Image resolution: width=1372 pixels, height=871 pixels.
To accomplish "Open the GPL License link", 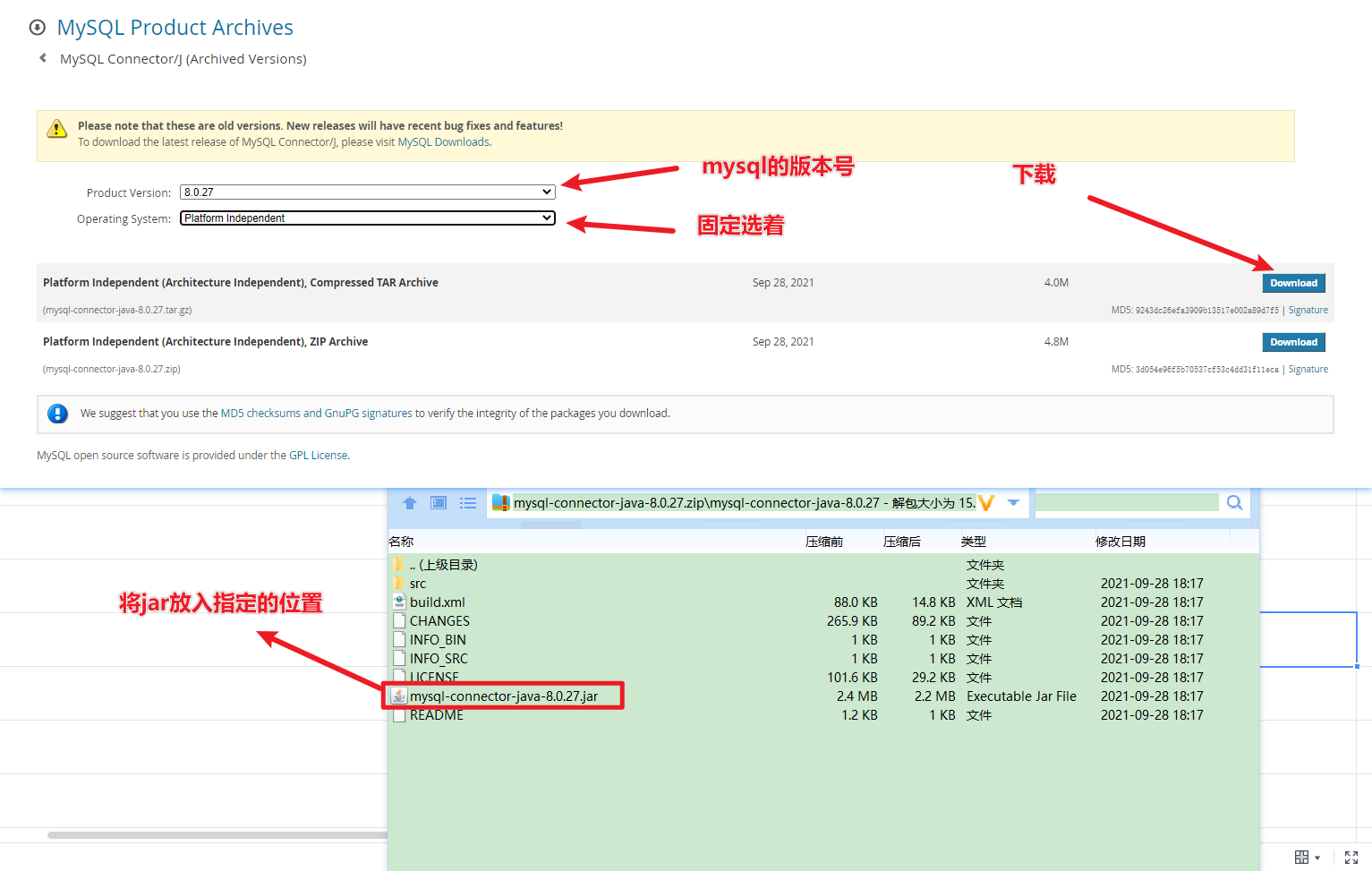I will (318, 456).
